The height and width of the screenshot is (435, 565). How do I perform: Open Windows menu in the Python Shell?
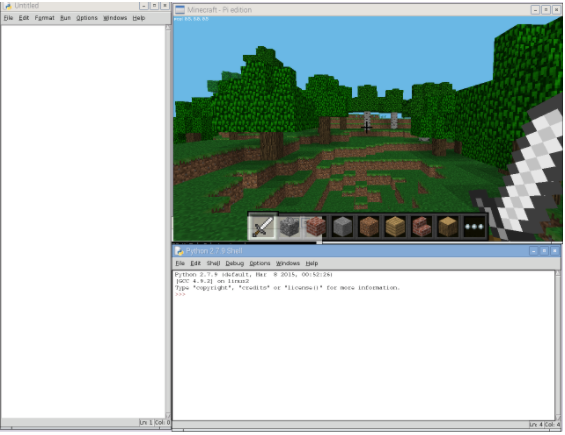pyautogui.click(x=288, y=263)
